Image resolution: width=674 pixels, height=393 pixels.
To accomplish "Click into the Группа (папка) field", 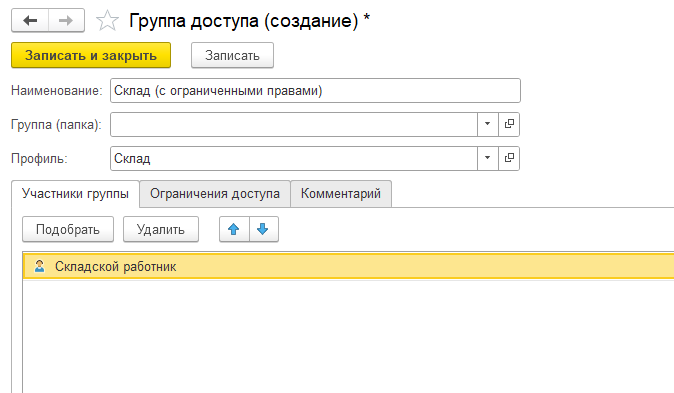I will pos(294,124).
